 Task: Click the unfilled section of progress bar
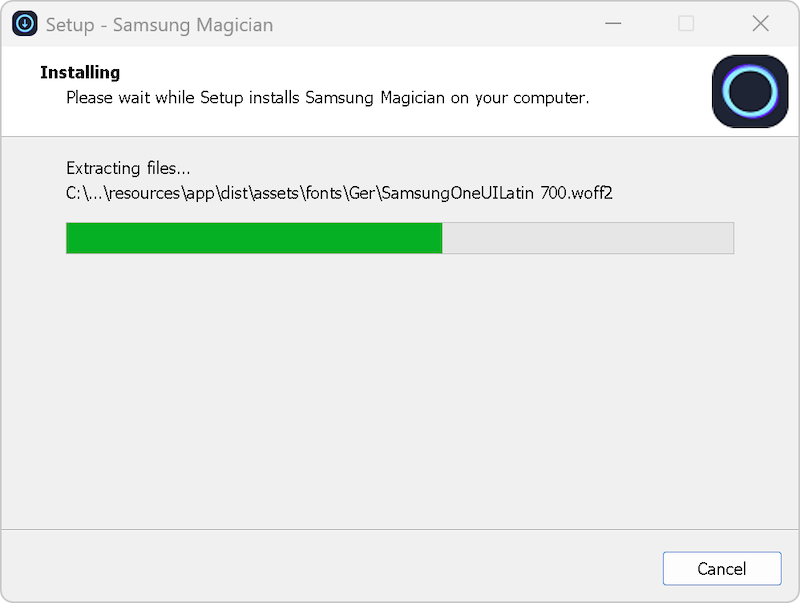coord(590,238)
